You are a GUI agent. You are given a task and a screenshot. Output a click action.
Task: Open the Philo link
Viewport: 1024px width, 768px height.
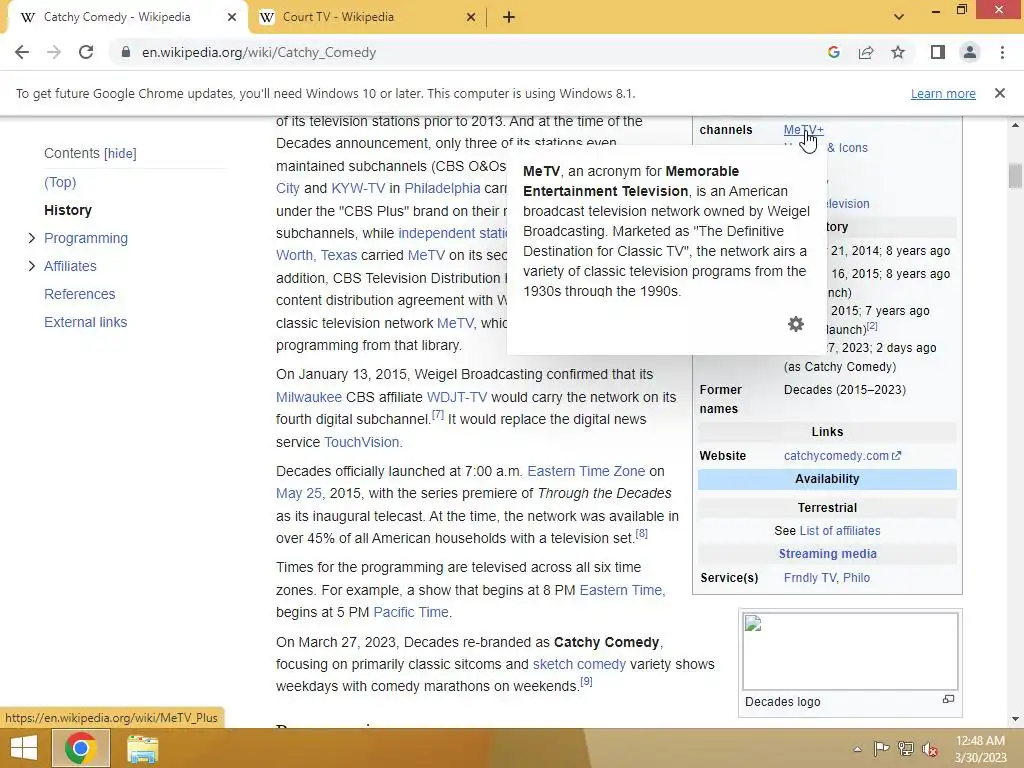pyautogui.click(x=856, y=577)
